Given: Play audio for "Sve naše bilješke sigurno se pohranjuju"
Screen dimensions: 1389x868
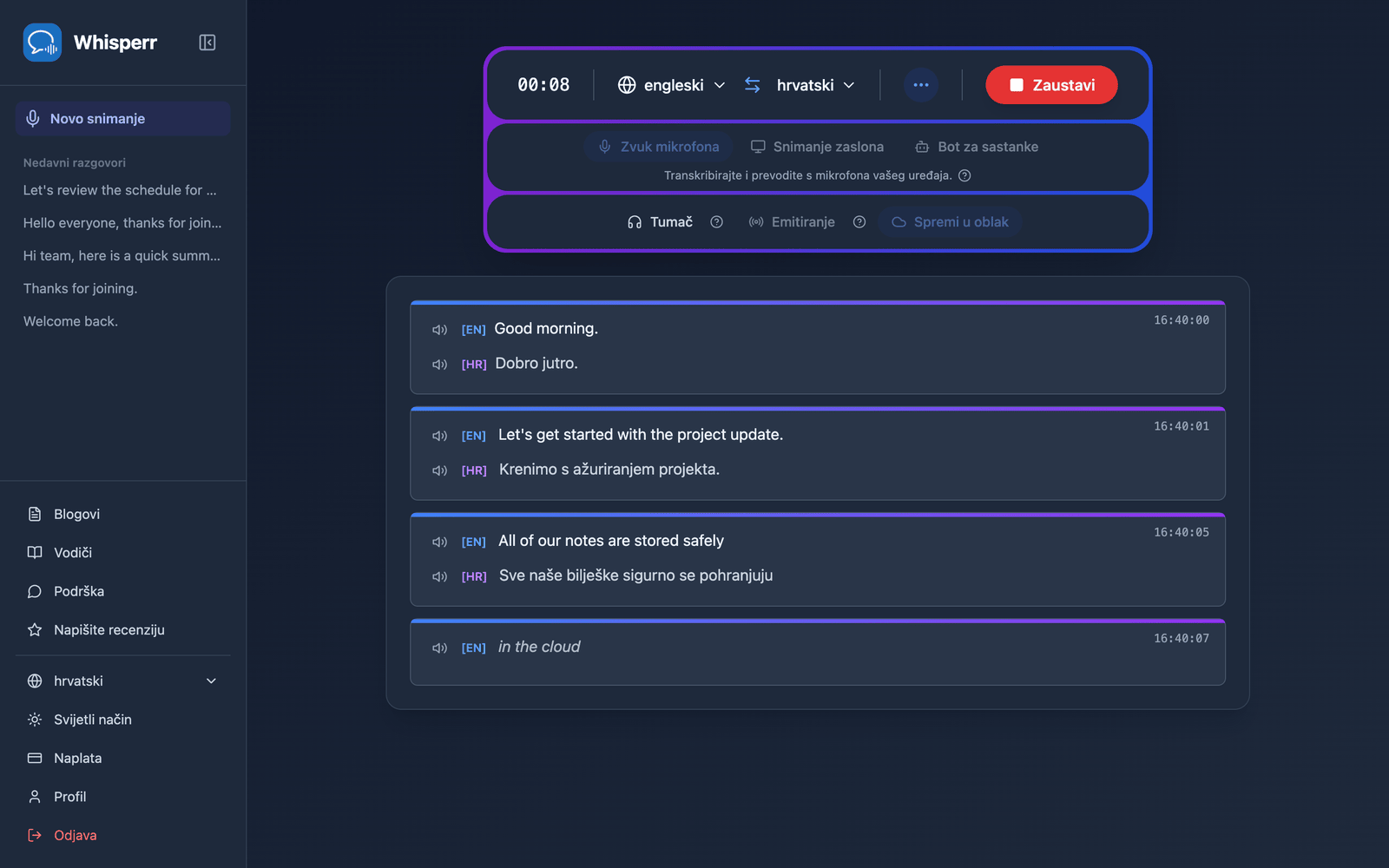Looking at the screenshot, I should coord(440,576).
